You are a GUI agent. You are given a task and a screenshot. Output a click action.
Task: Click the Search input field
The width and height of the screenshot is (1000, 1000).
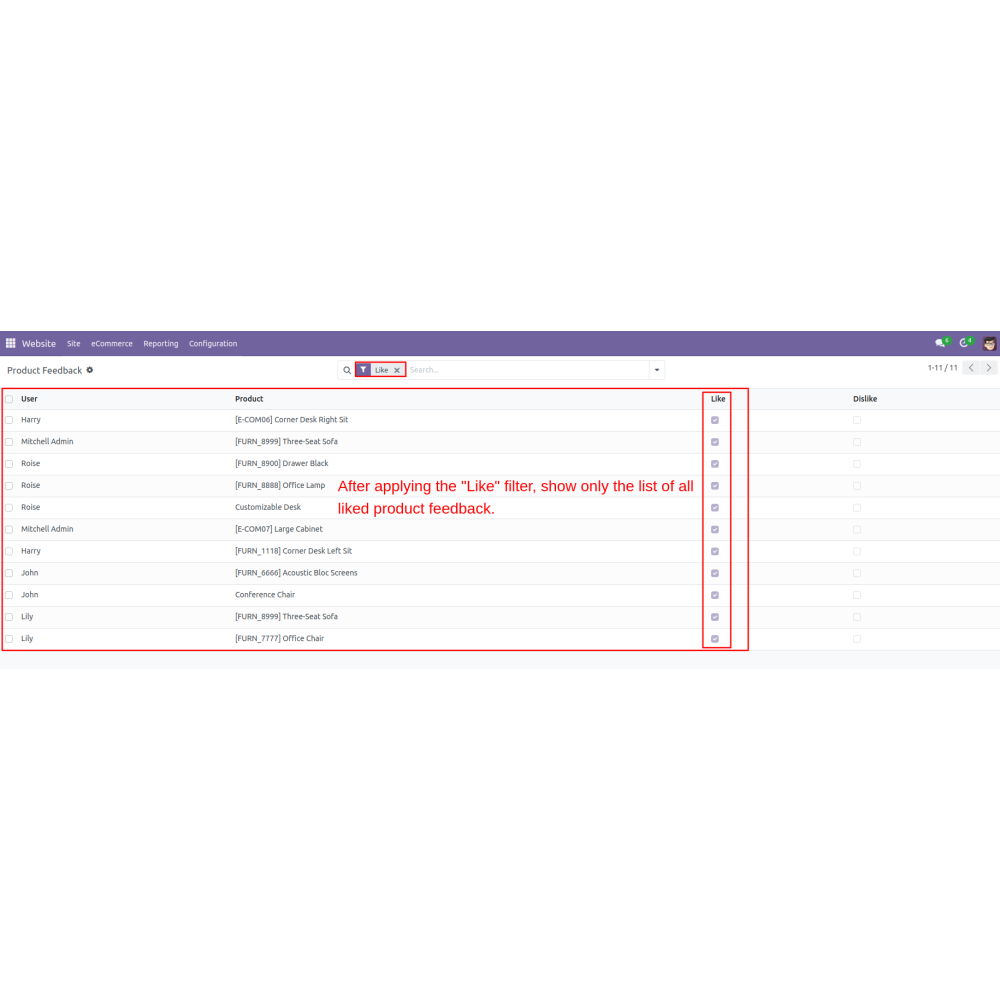pyautogui.click(x=528, y=370)
